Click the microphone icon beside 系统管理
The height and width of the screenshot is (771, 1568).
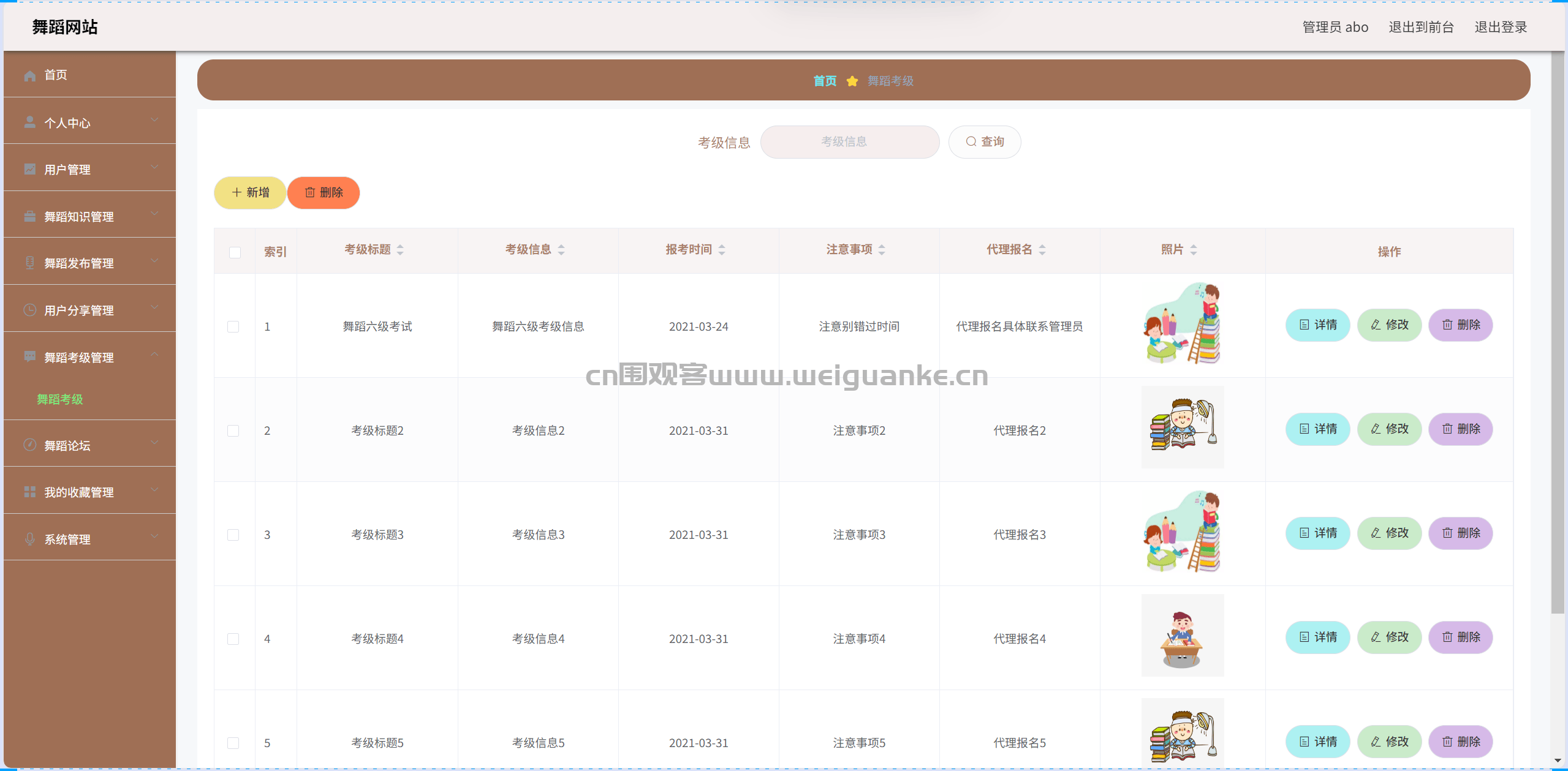pyautogui.click(x=29, y=539)
